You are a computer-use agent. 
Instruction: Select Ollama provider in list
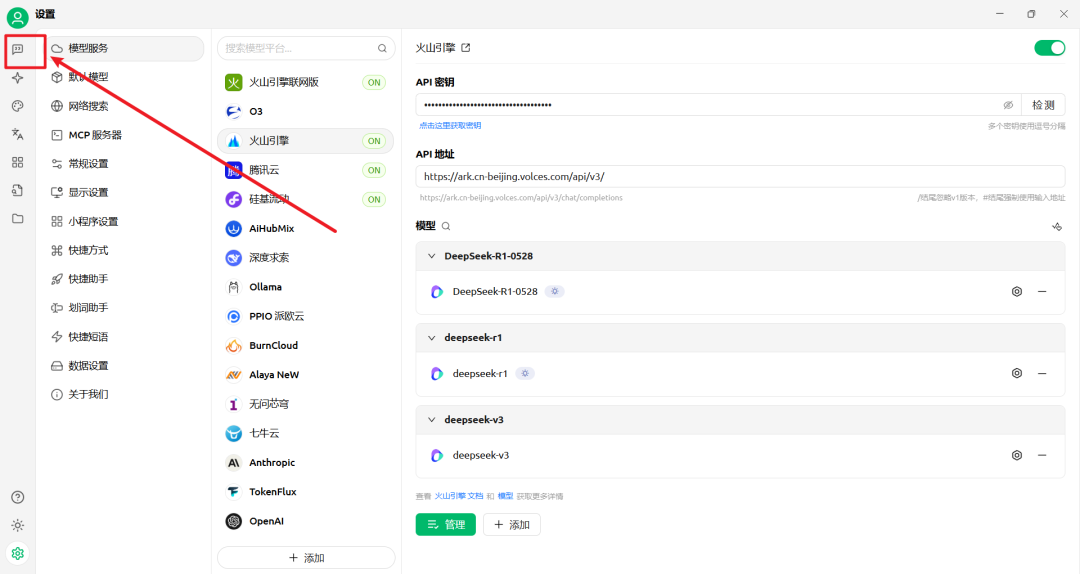click(x=306, y=287)
